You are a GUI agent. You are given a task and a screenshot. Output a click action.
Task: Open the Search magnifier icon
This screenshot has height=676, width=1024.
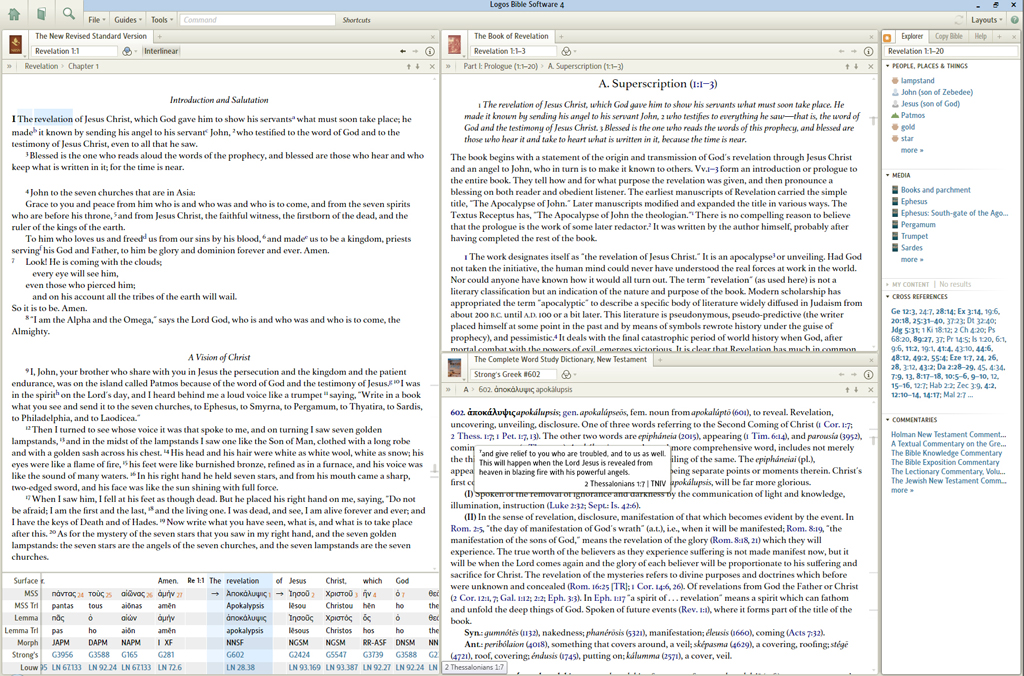coord(68,14)
